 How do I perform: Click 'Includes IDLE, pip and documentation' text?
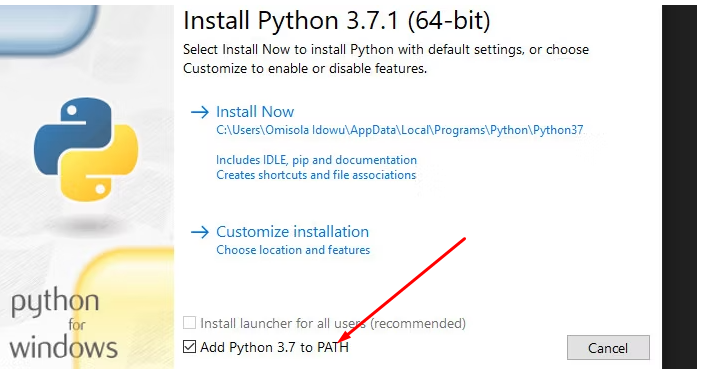[x=316, y=160]
